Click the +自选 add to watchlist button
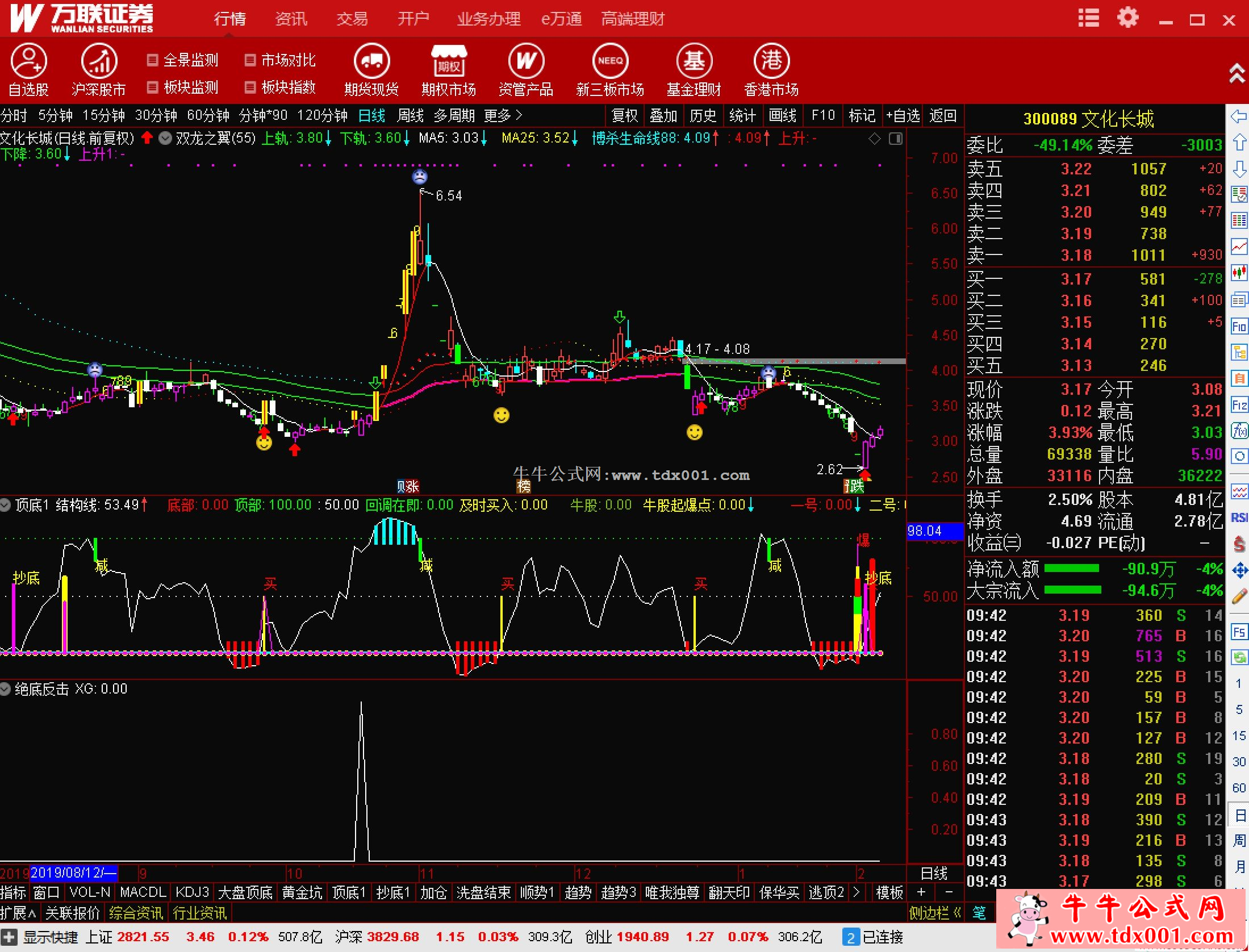The image size is (1249, 952). (903, 116)
